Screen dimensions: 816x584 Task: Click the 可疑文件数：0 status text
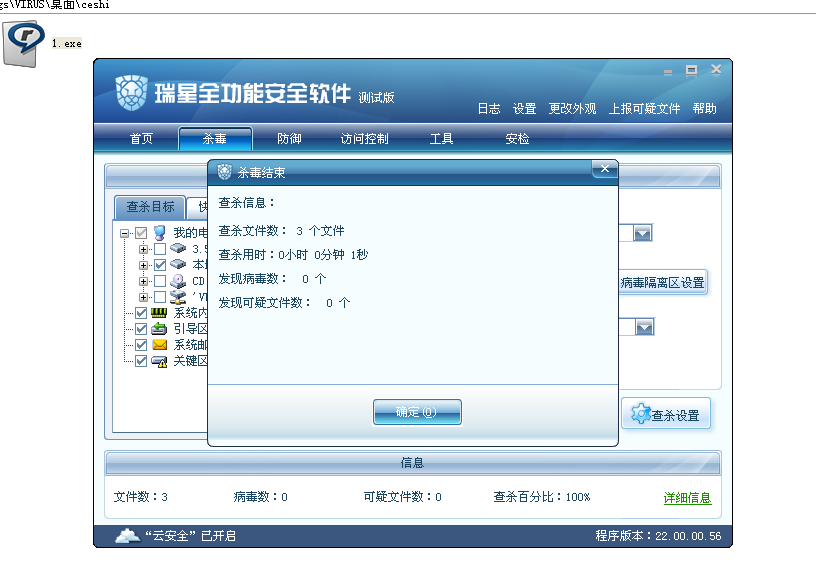(402, 497)
